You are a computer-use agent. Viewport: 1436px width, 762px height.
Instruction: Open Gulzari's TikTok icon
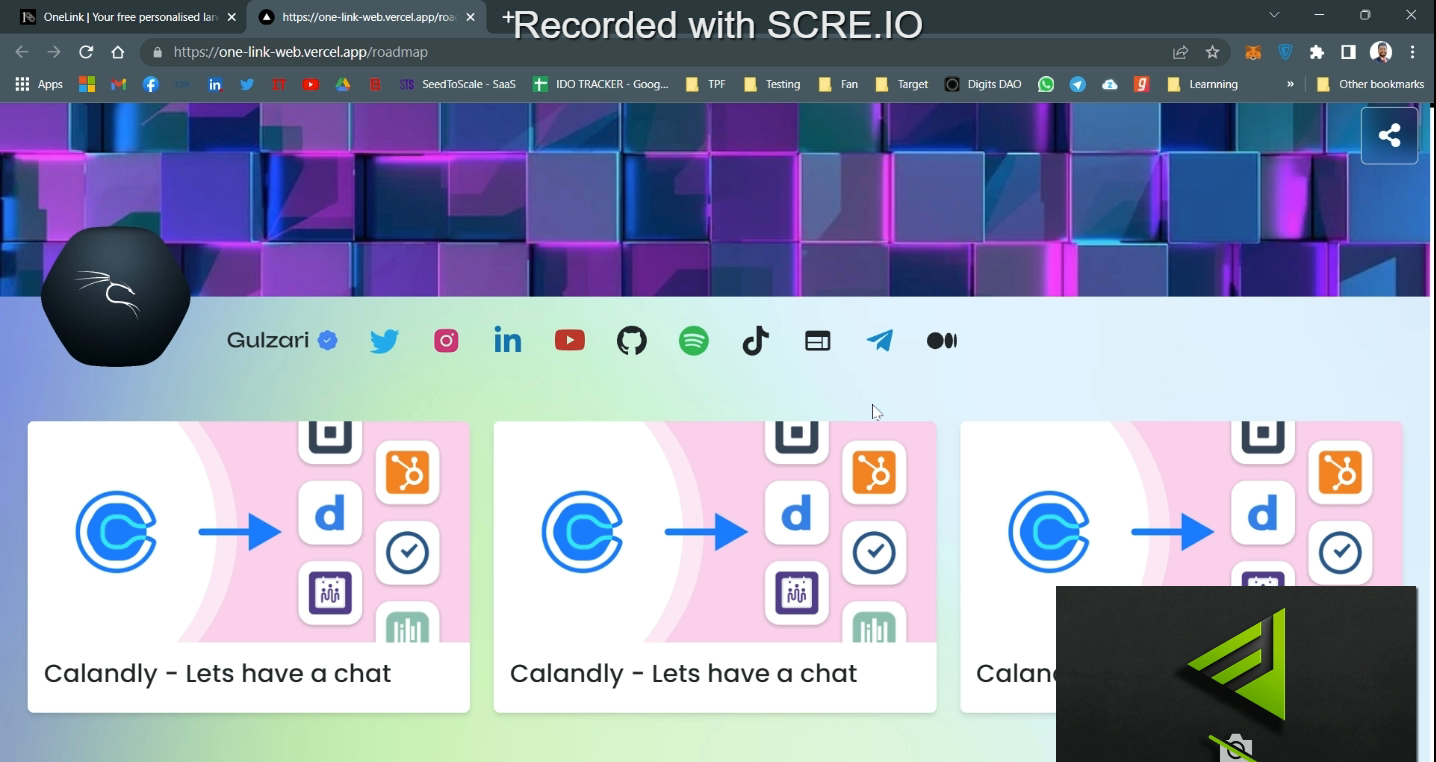pyautogui.click(x=756, y=341)
